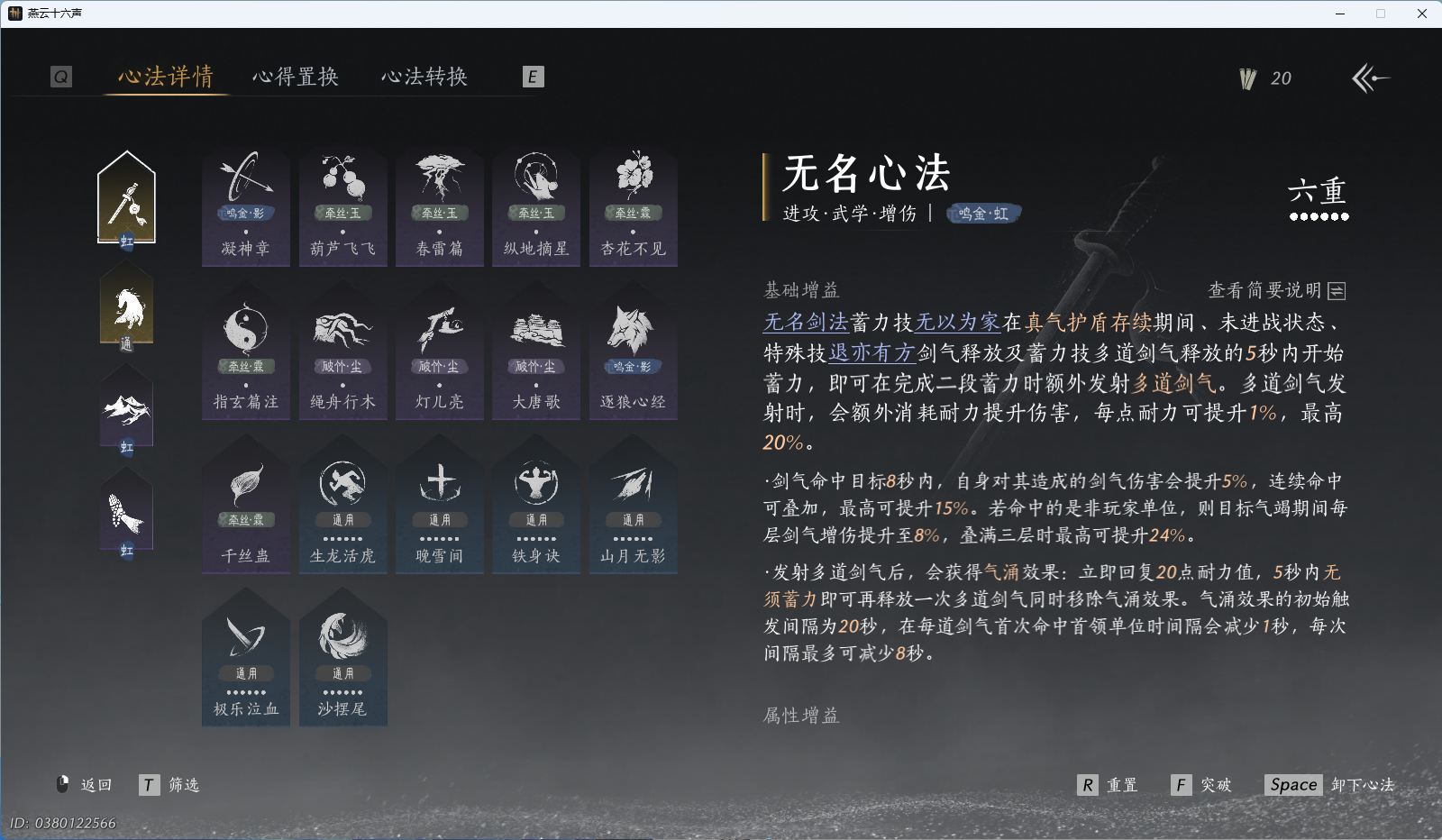Viewport: 1442px width, 840px height.
Task: Select the 凝神章 heart method card
Action: pyautogui.click(x=245, y=207)
